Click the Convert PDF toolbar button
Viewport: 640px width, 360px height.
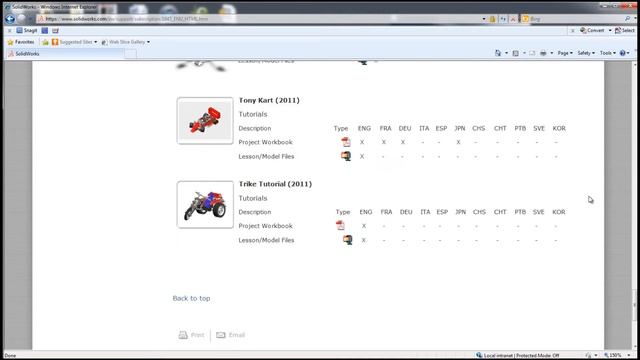pyautogui.click(x=592, y=31)
